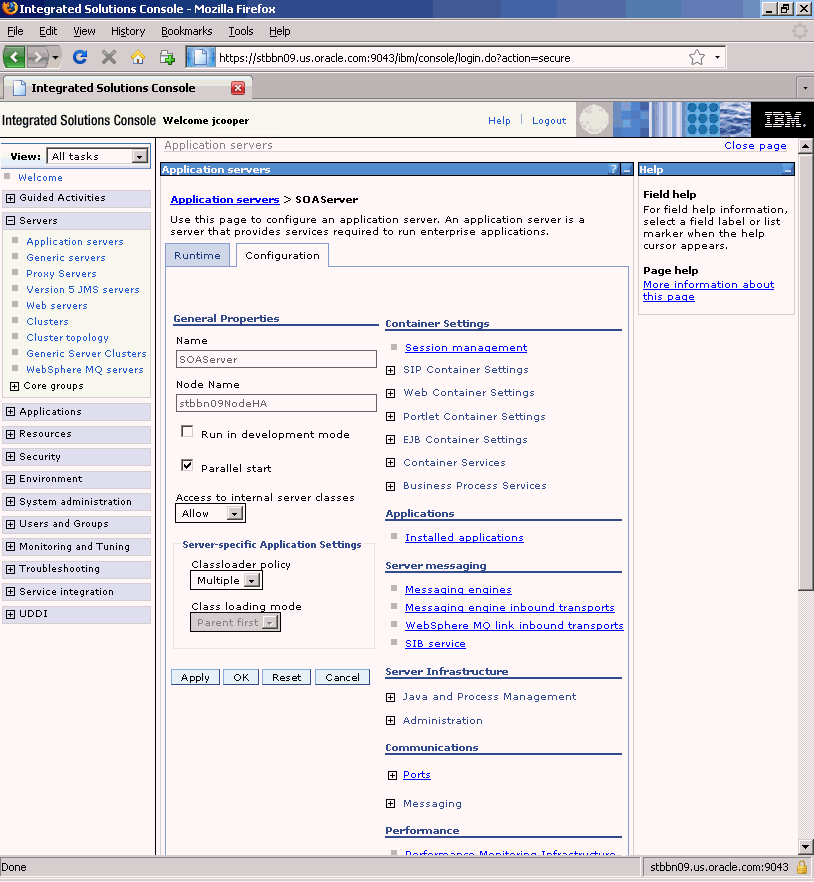The height and width of the screenshot is (882, 814).
Task: Uncheck Parallel start checkbox
Action: tap(187, 465)
